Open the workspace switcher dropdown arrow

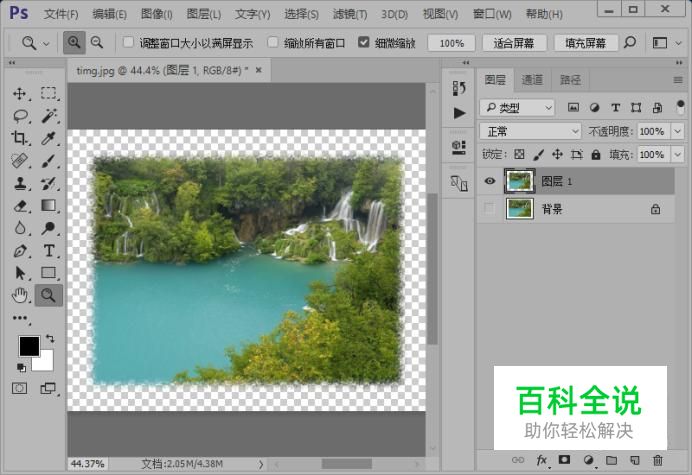point(678,43)
